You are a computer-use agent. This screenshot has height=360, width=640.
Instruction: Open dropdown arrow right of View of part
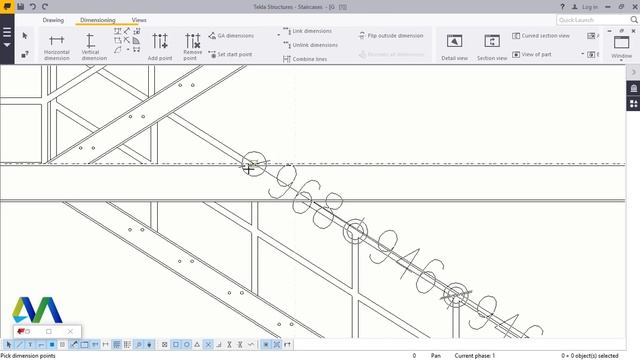pyautogui.click(x=582, y=54)
